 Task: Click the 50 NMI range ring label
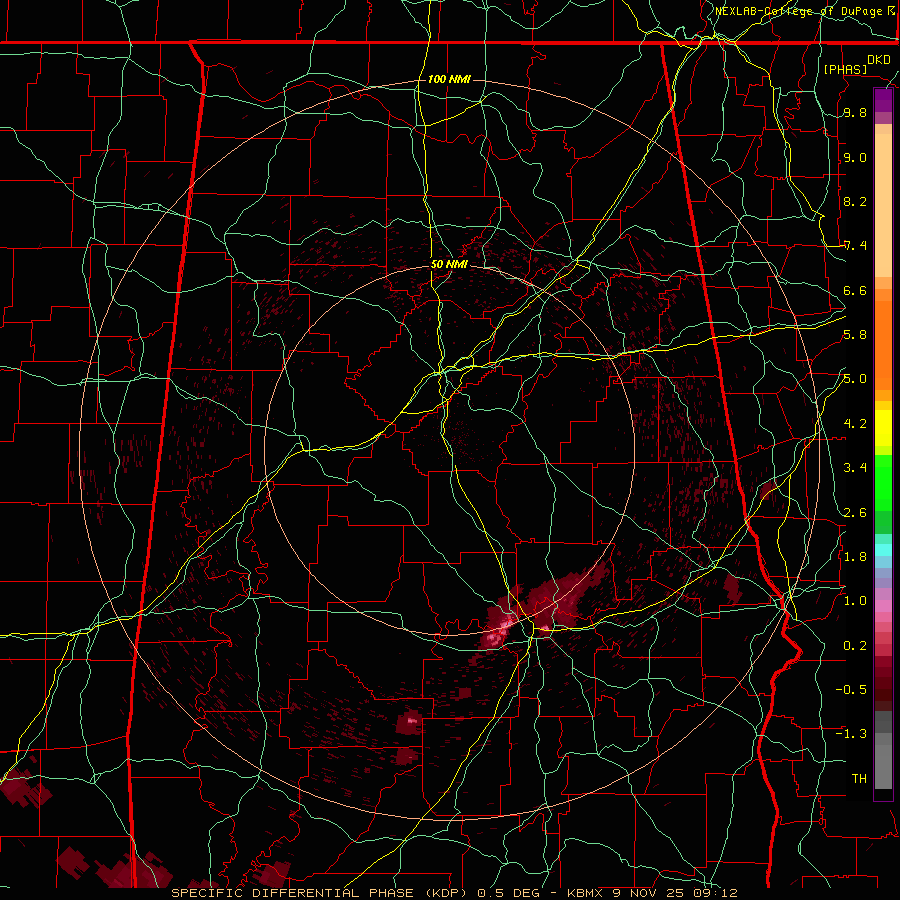coord(449,265)
